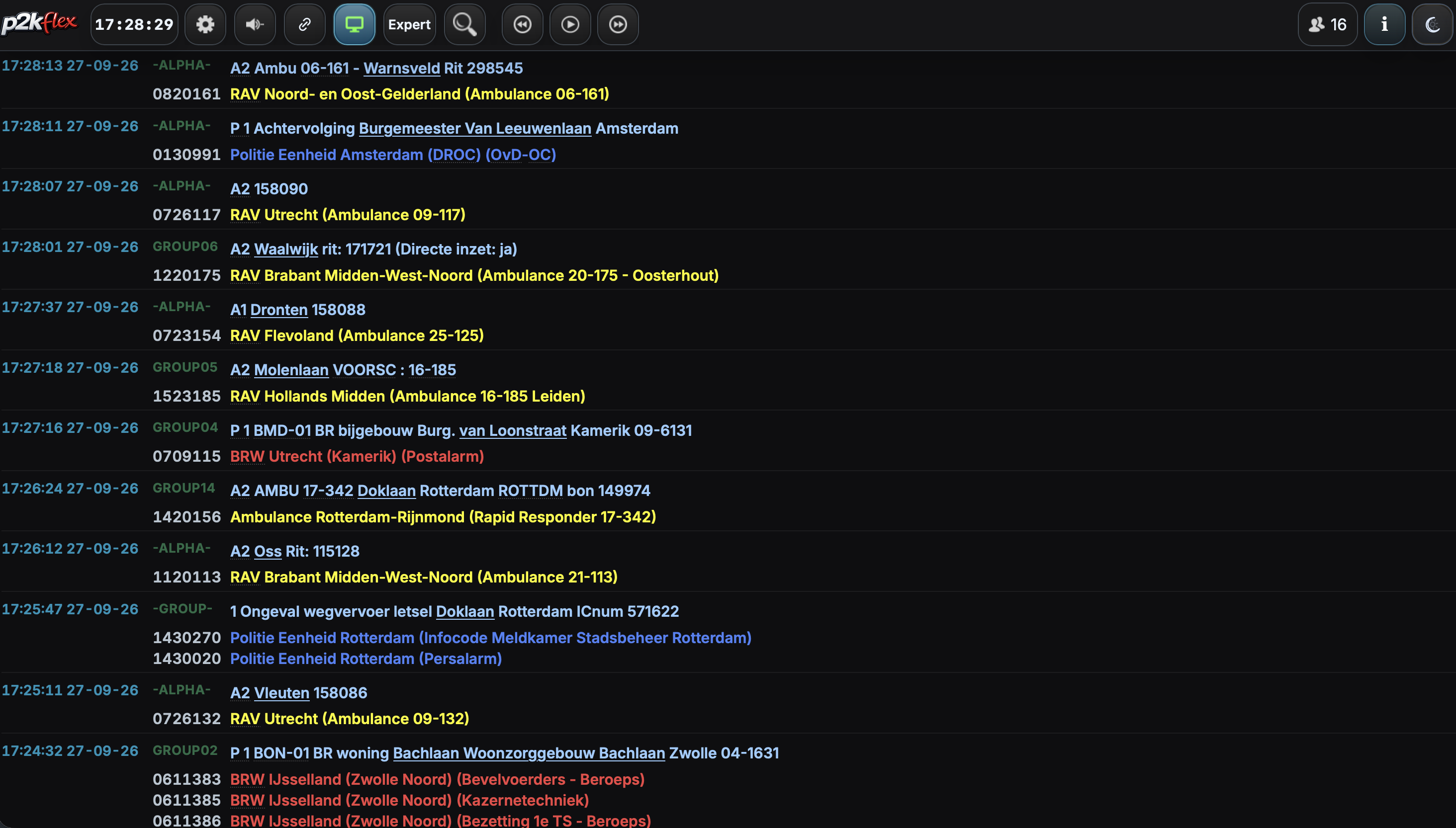
Task: Select capcode 1430270
Action: pyautogui.click(x=186, y=638)
